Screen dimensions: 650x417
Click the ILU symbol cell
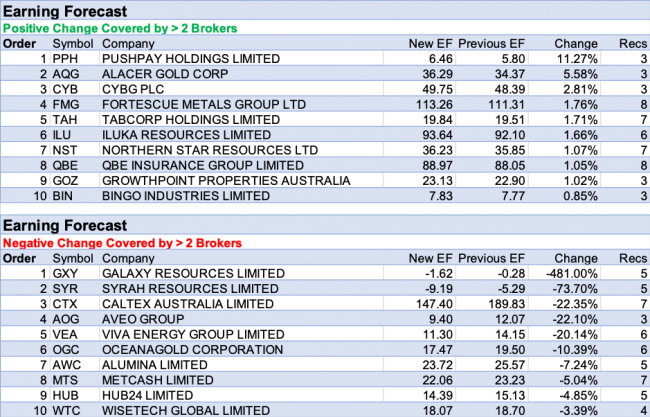tap(63, 135)
